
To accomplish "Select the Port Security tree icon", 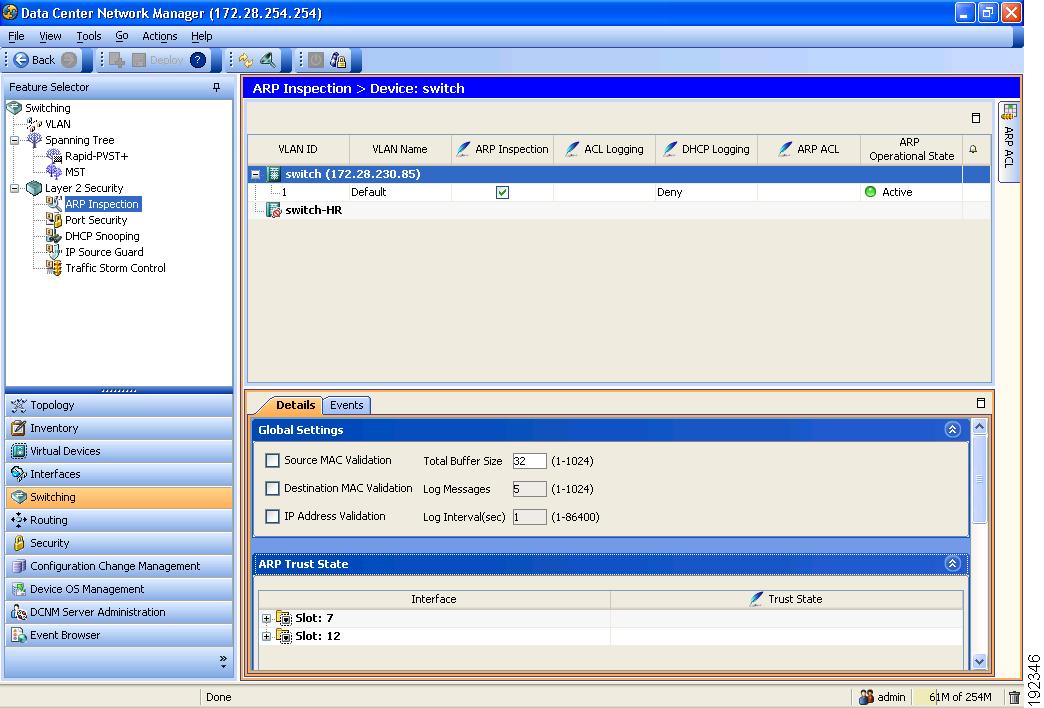I will tap(54, 220).
